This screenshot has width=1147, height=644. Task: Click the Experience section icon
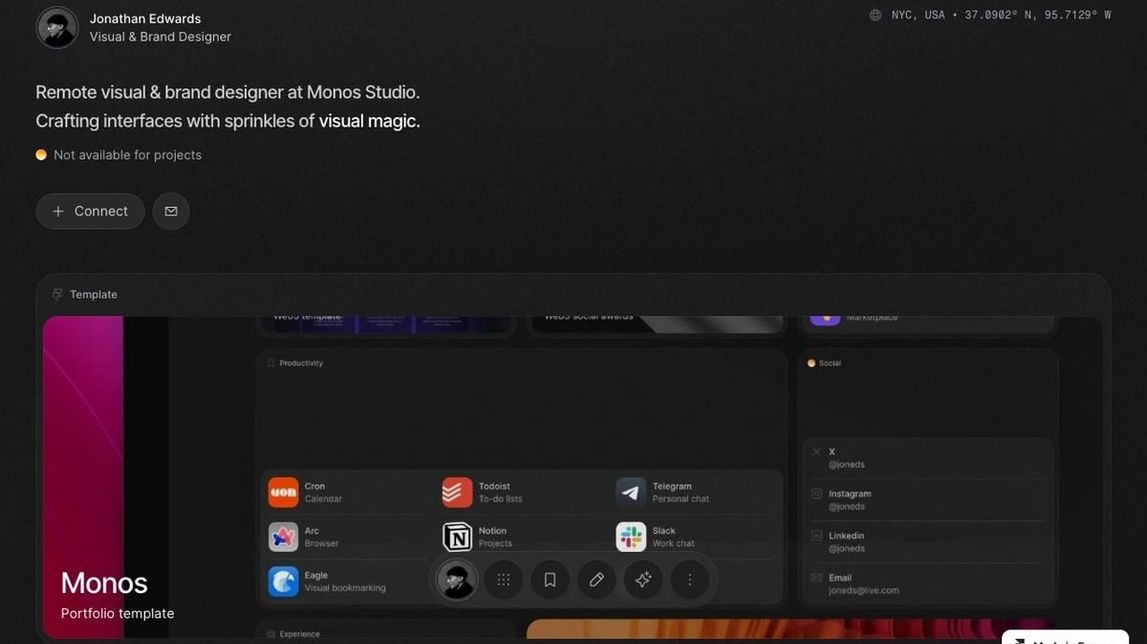point(271,634)
